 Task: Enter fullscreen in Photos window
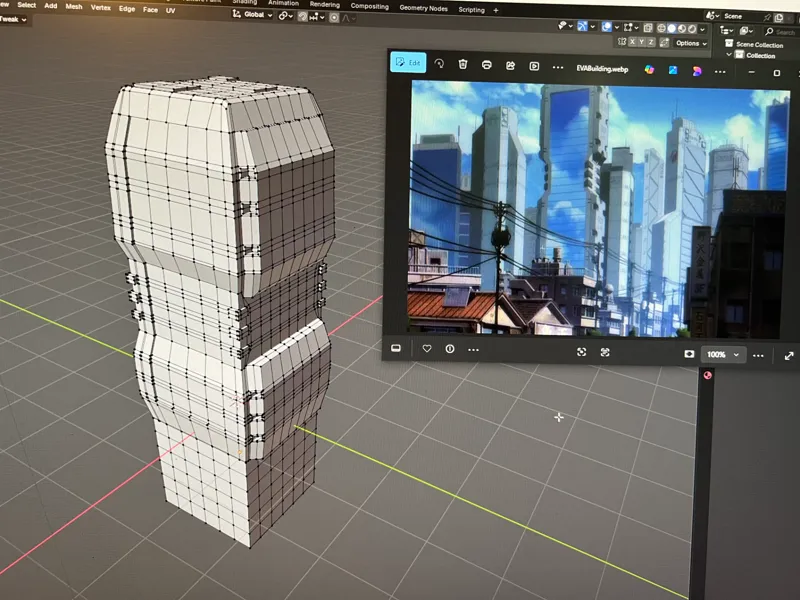click(x=789, y=356)
